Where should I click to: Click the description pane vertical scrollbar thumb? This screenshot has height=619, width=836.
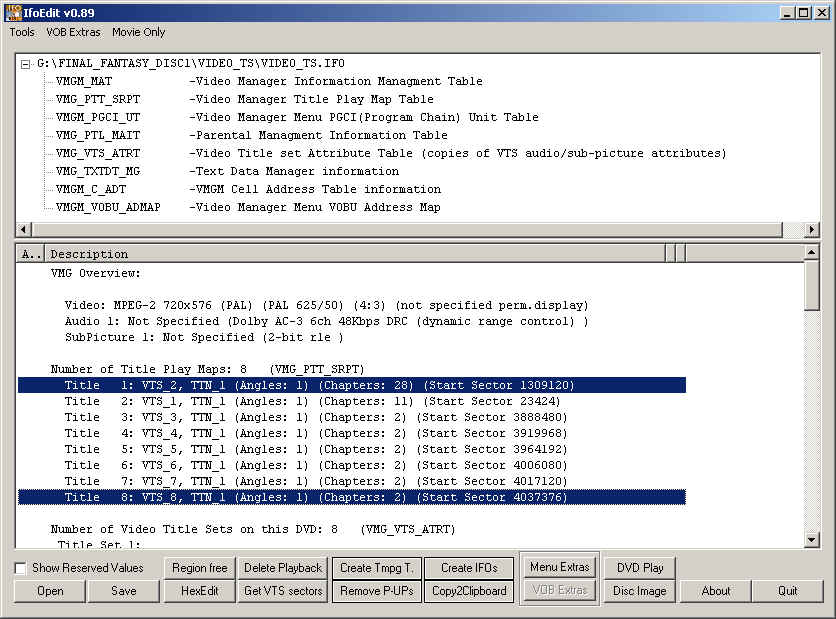pos(811,285)
